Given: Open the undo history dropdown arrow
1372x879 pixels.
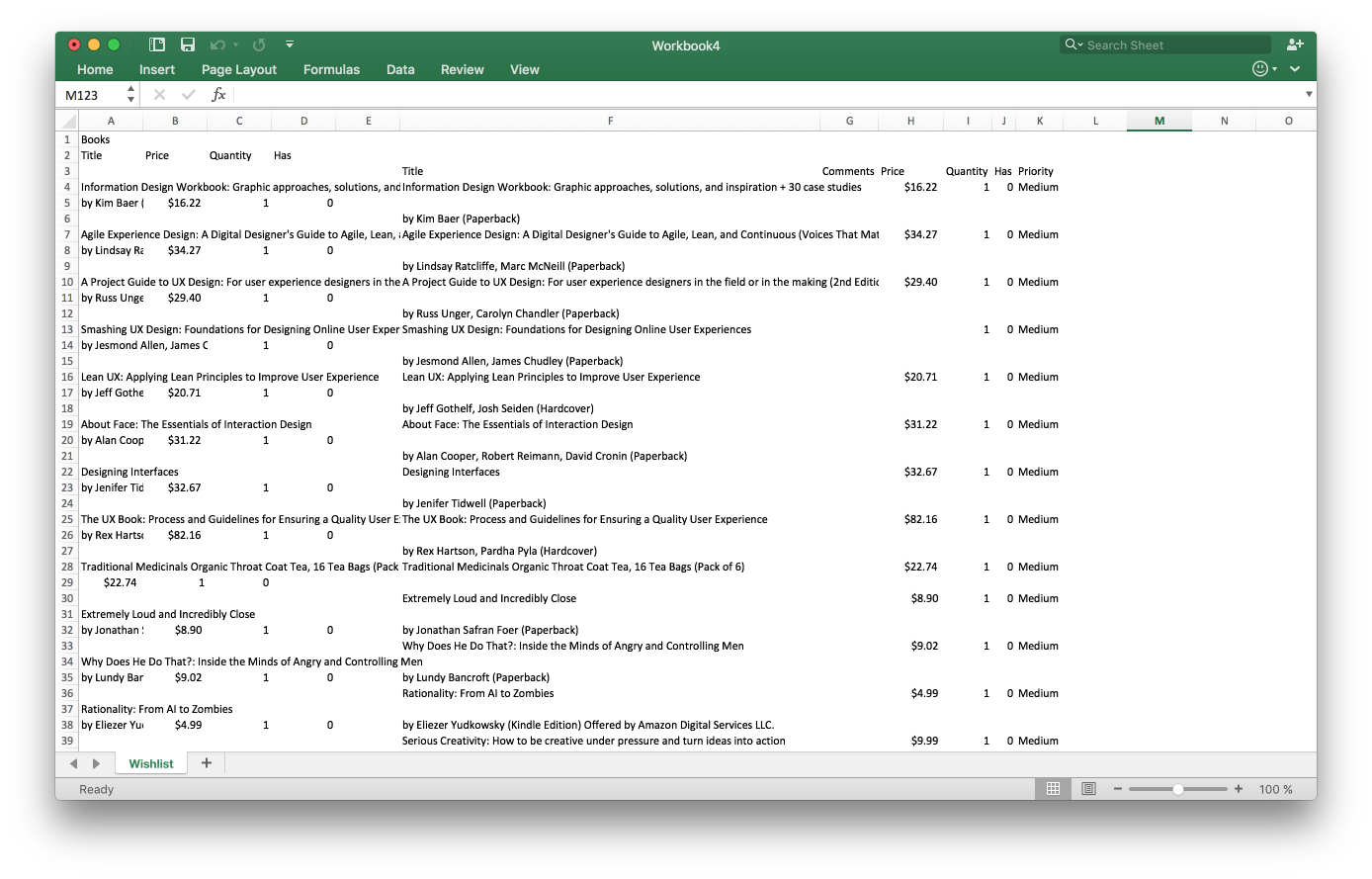Looking at the screenshot, I should point(236,44).
